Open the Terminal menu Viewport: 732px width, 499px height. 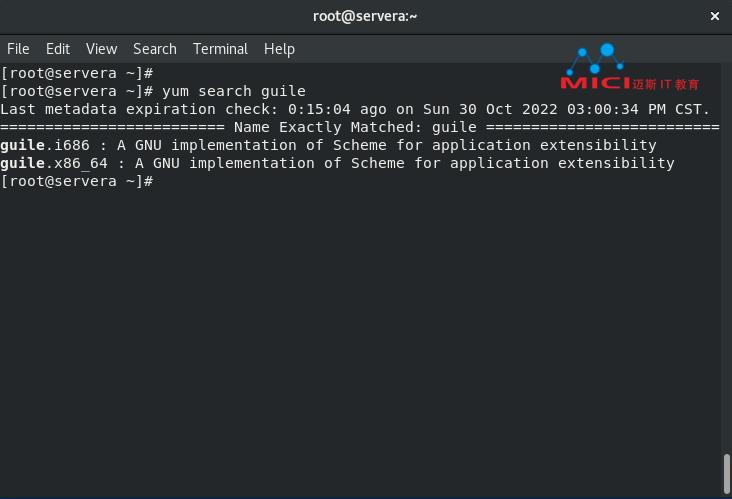pyautogui.click(x=220, y=49)
